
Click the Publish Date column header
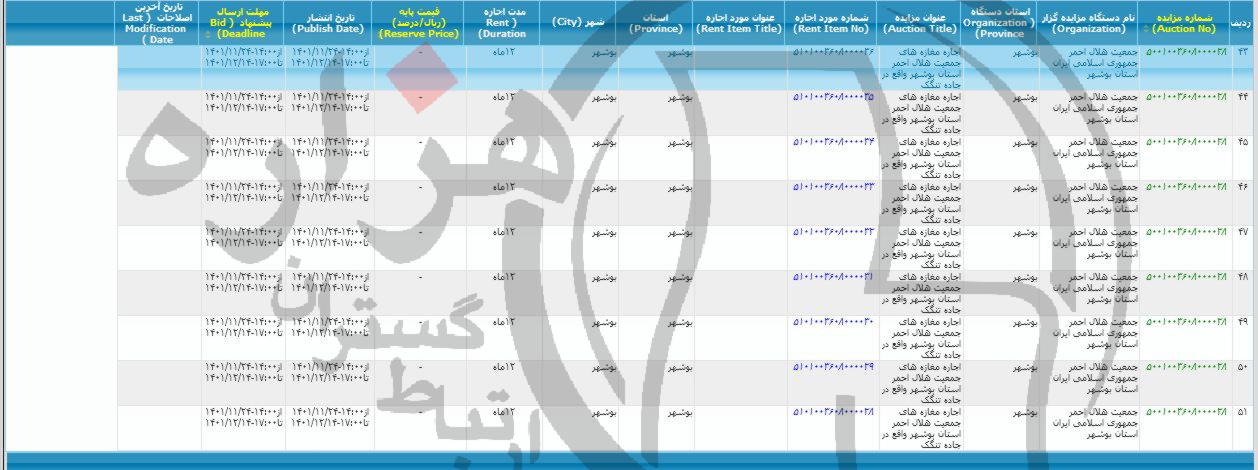[328, 23]
